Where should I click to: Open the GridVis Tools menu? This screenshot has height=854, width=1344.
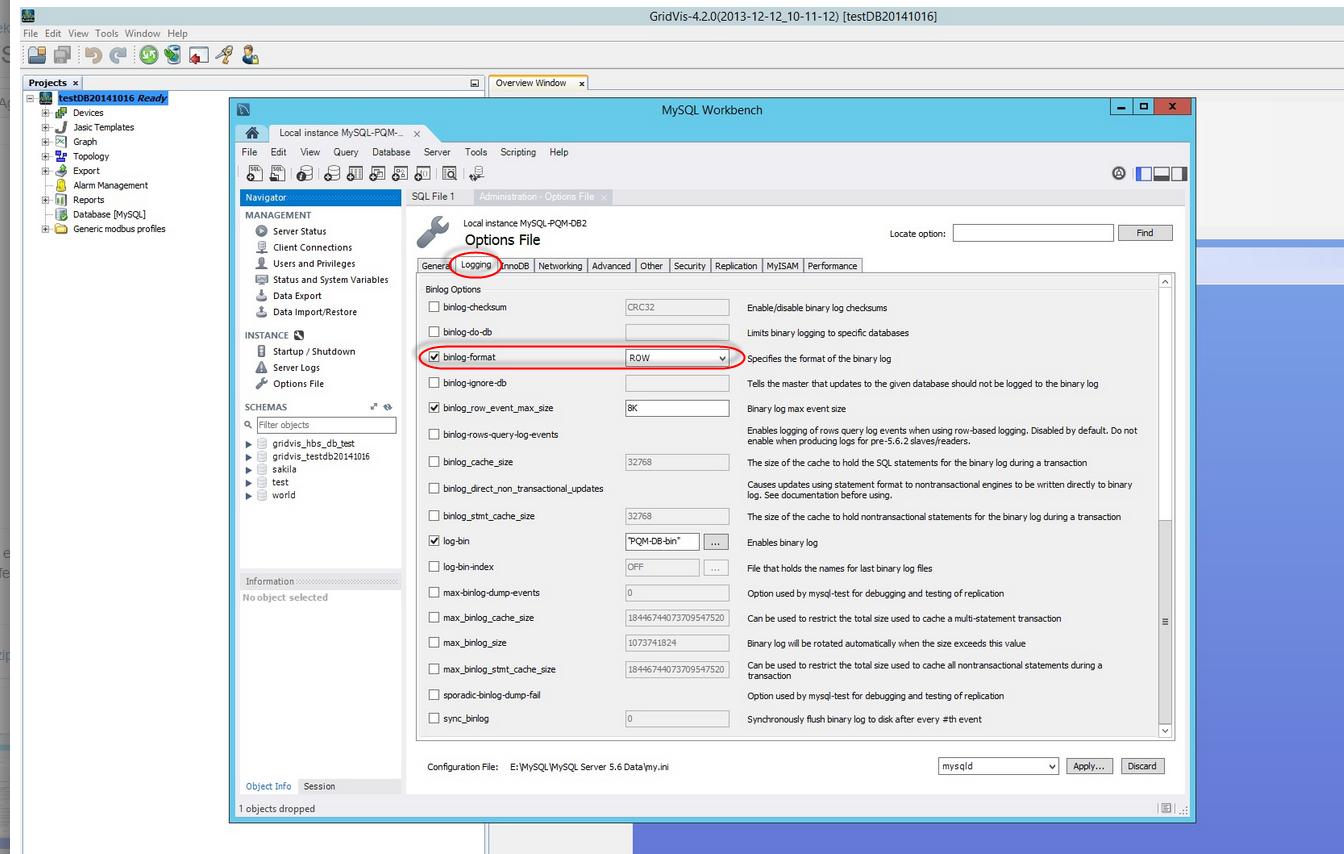pos(107,33)
